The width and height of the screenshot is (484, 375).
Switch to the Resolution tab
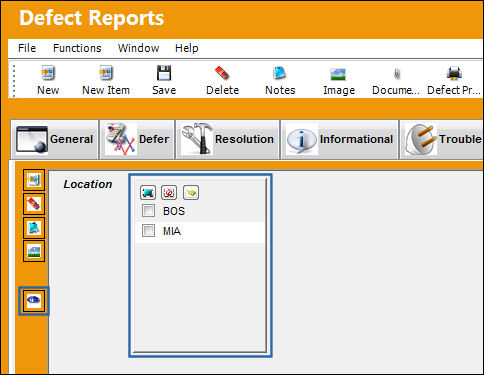point(228,139)
